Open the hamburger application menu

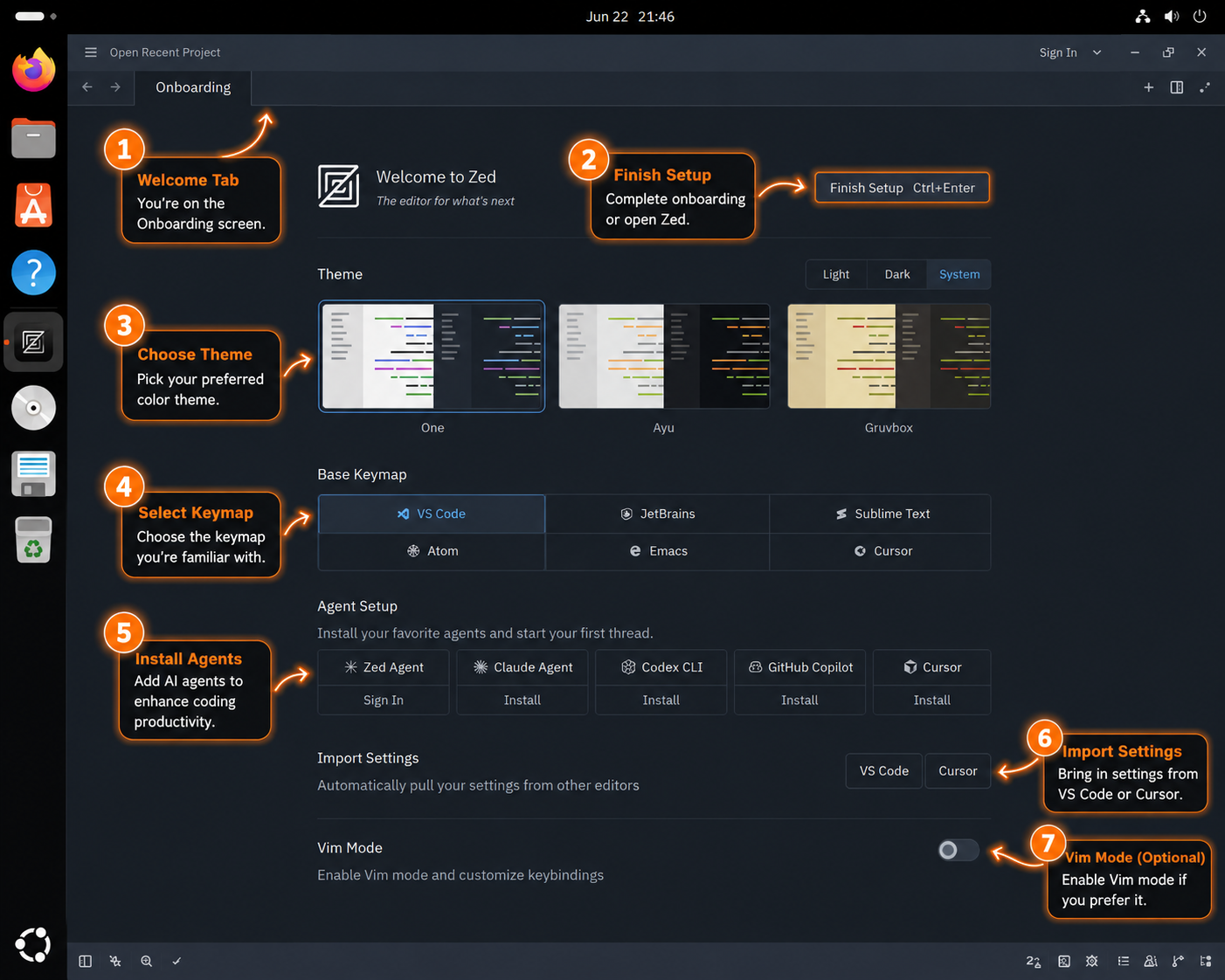tap(91, 52)
